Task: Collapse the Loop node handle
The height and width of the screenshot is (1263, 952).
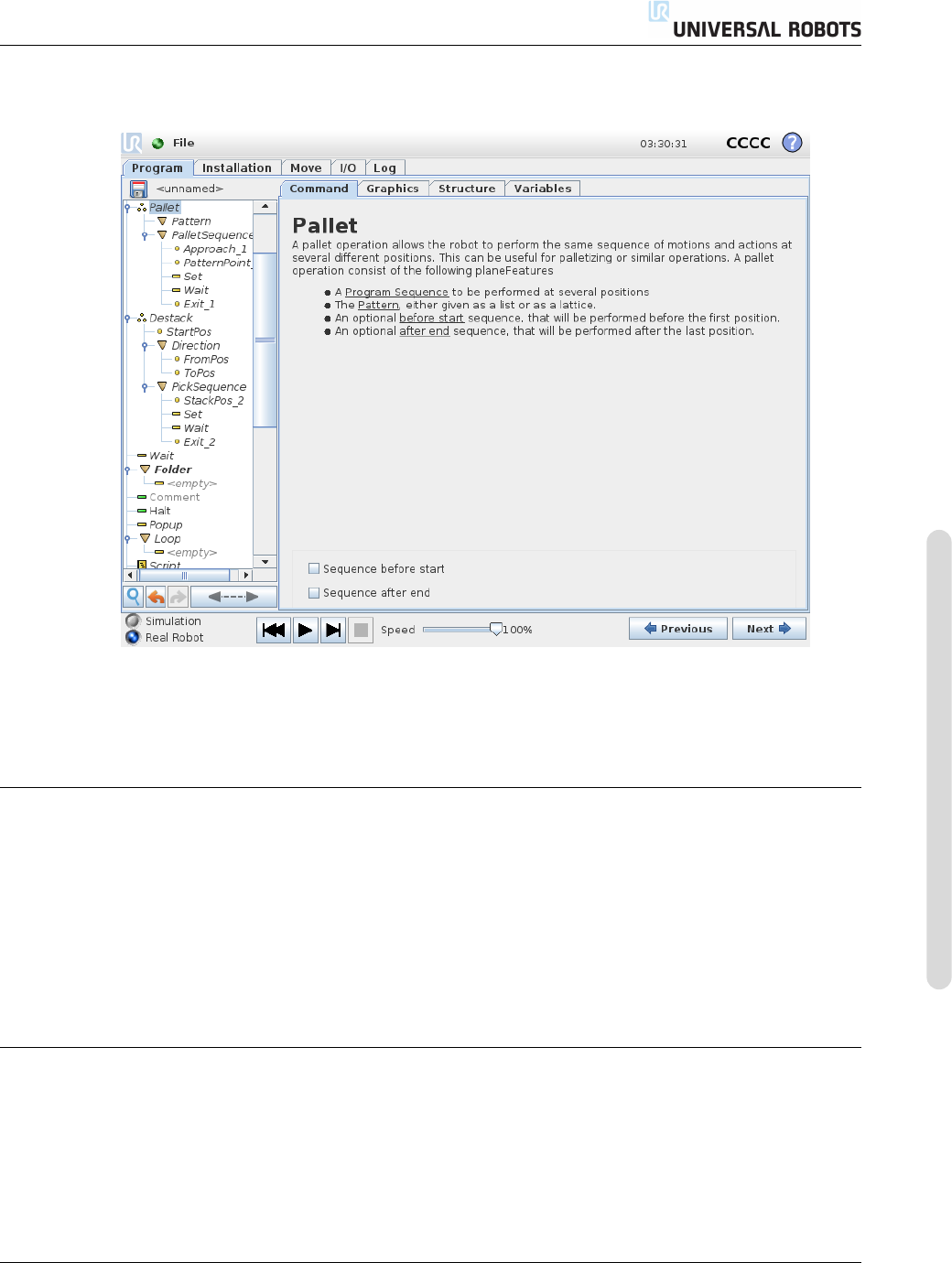Action: (127, 538)
